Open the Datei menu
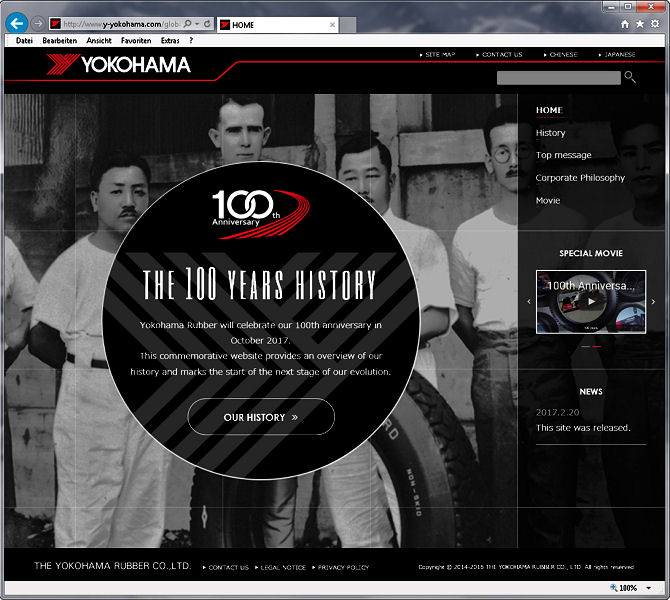Image resolution: width=670 pixels, height=600 pixels. pos(24,41)
